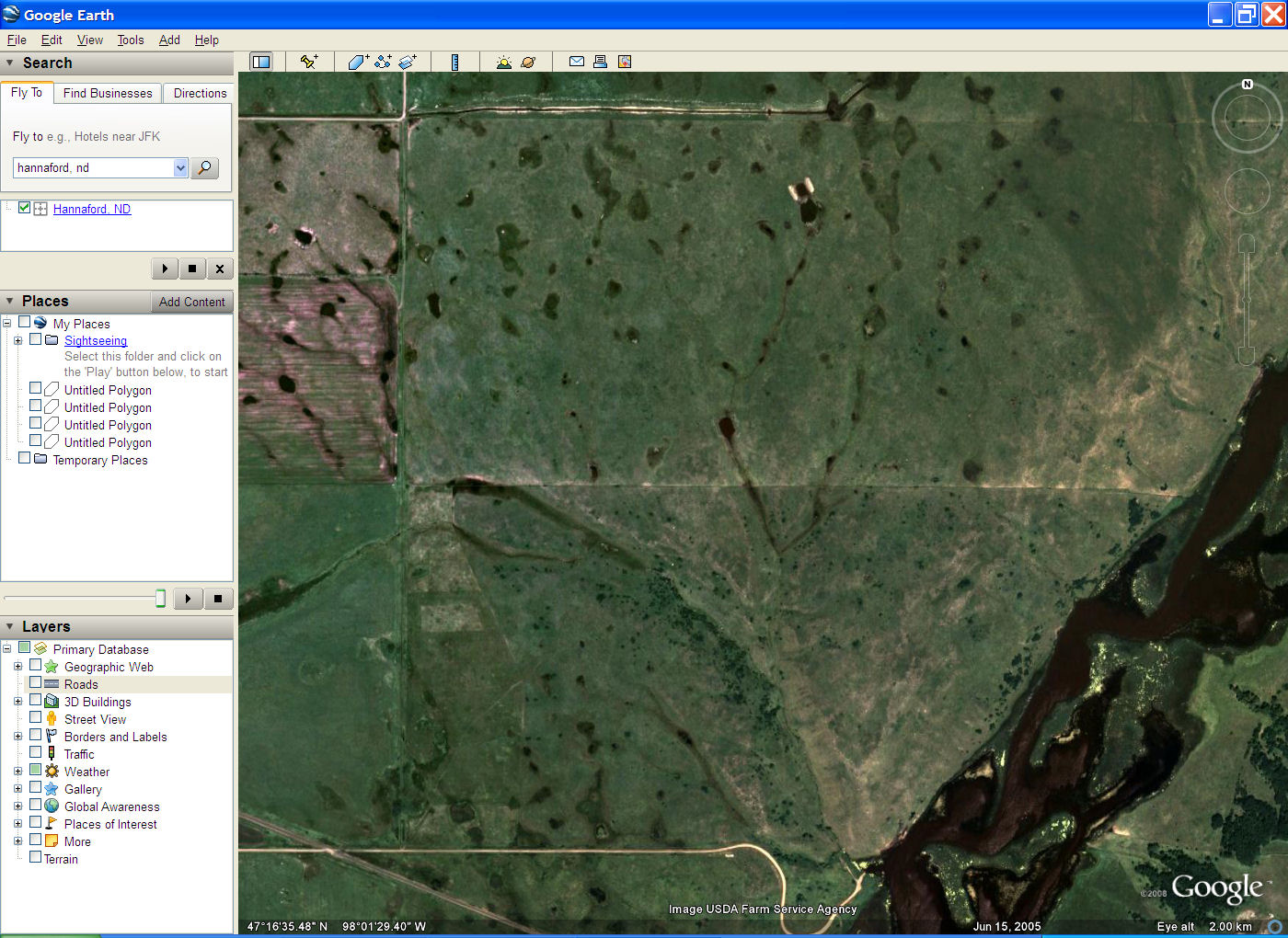This screenshot has width=1288, height=938.
Task: Expand the Sightseeing folder tree node
Action: (x=17, y=340)
